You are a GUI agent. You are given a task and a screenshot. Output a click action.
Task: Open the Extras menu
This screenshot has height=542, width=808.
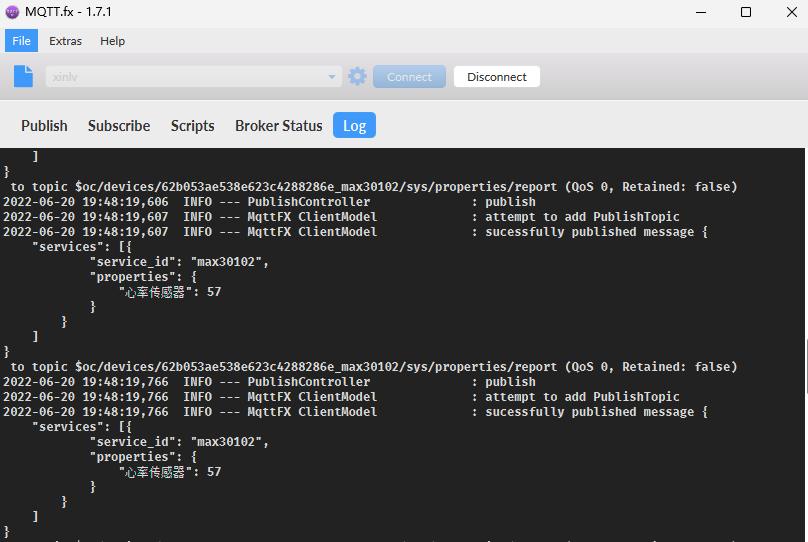[65, 41]
